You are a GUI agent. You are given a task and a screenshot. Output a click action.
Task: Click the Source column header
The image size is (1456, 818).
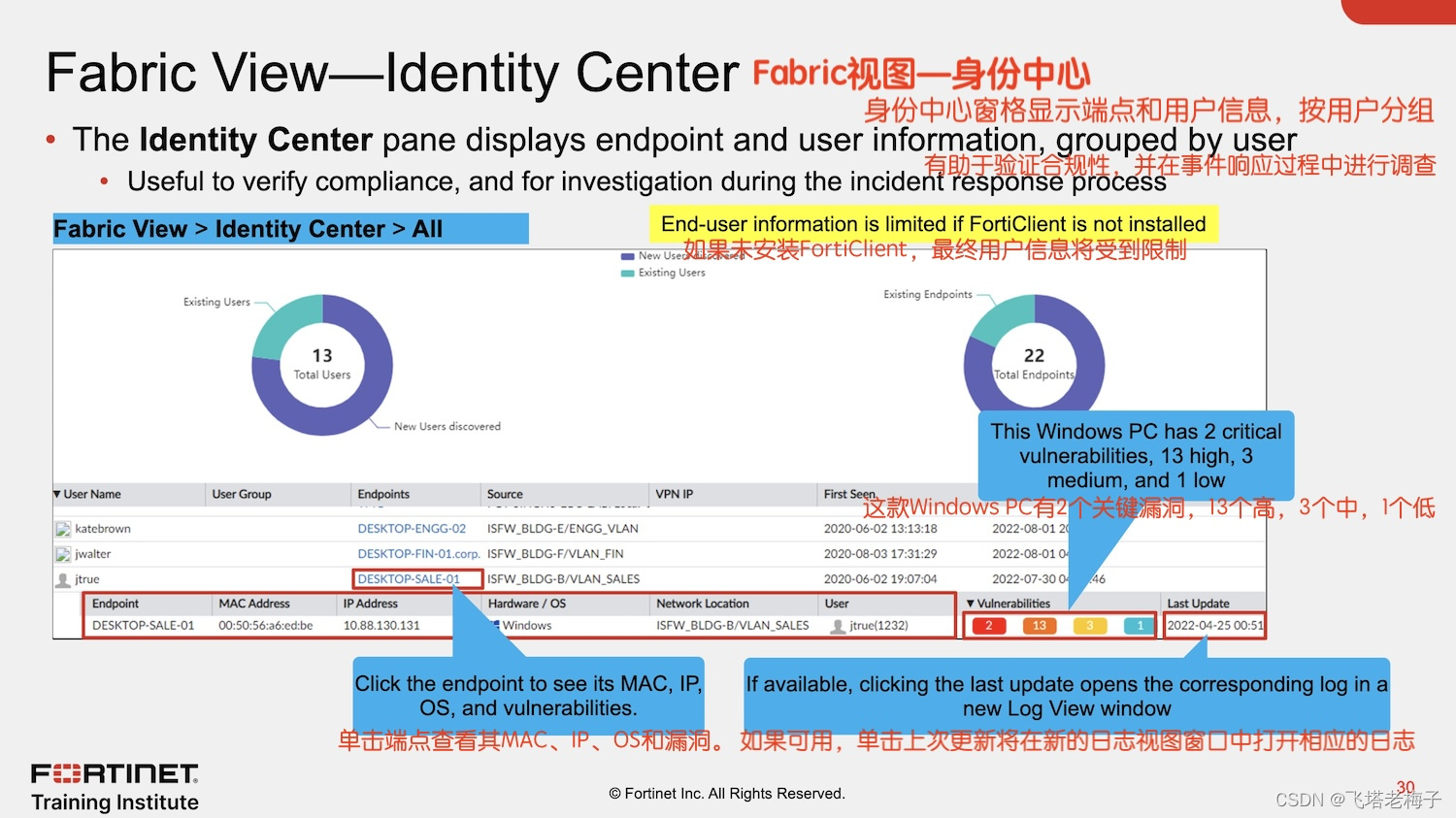(x=505, y=494)
